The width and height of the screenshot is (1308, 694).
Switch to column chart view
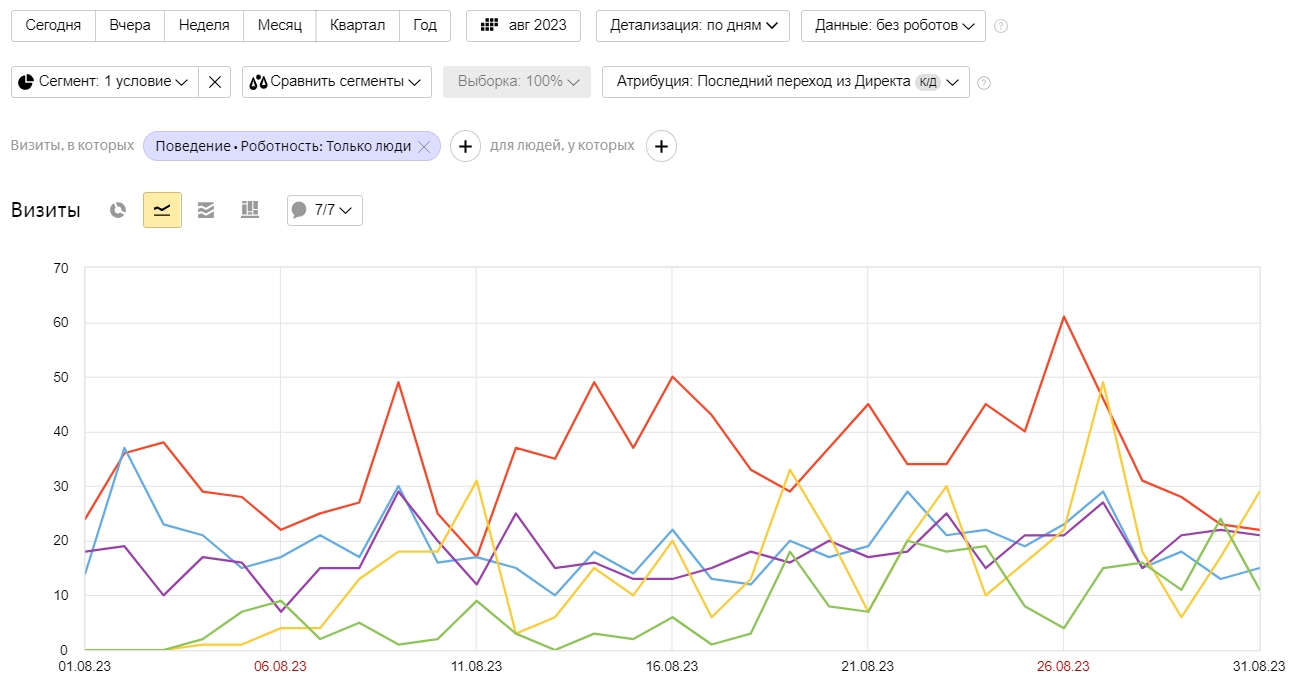coord(250,210)
